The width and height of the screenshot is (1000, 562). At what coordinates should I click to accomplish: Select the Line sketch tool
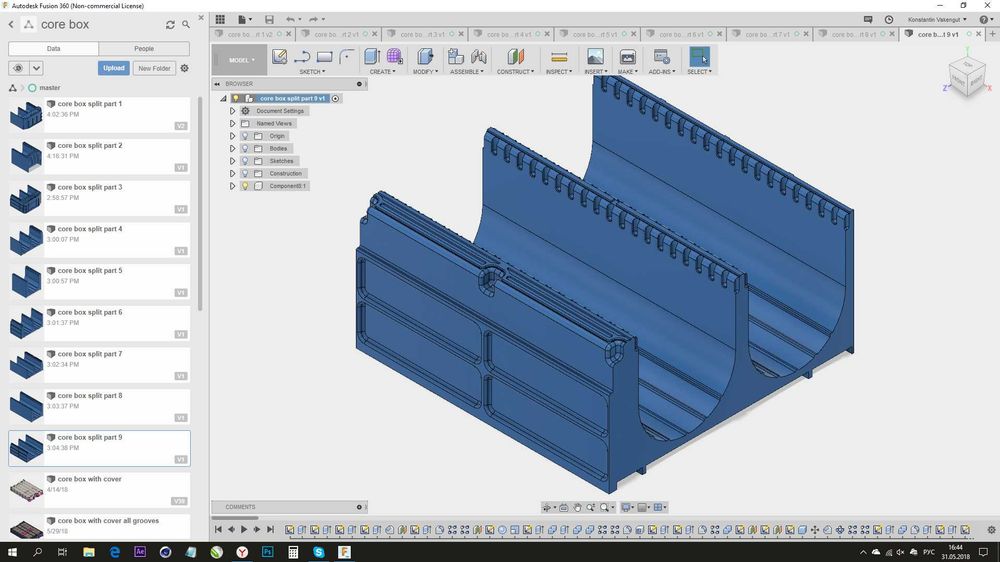click(302, 57)
